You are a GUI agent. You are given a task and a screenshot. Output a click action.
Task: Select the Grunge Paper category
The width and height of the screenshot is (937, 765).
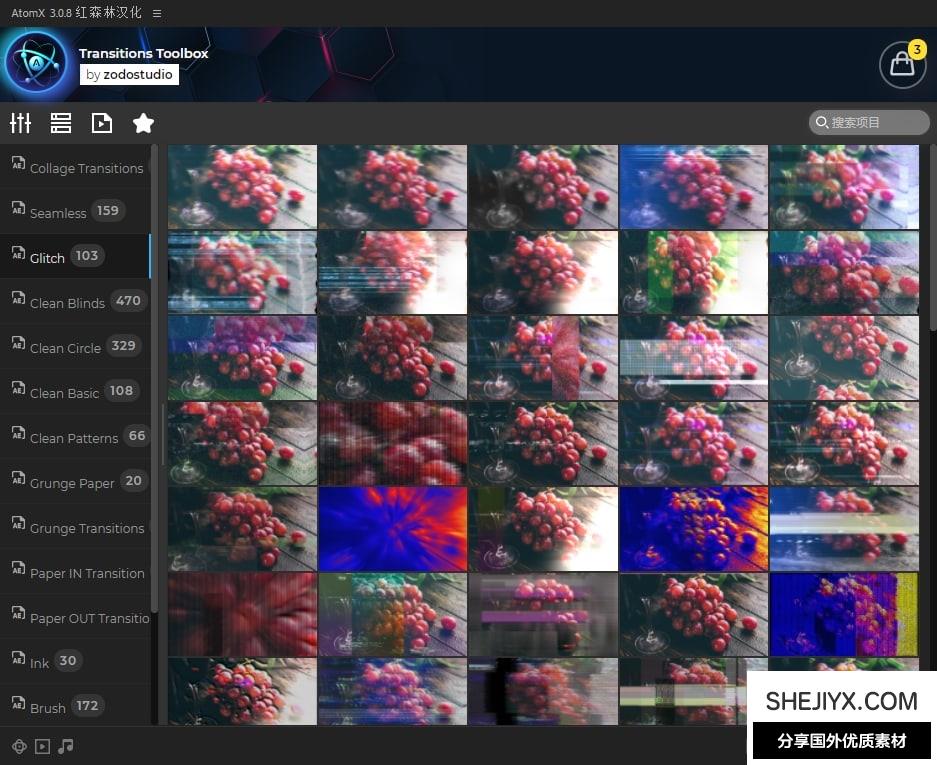[x=72, y=482]
